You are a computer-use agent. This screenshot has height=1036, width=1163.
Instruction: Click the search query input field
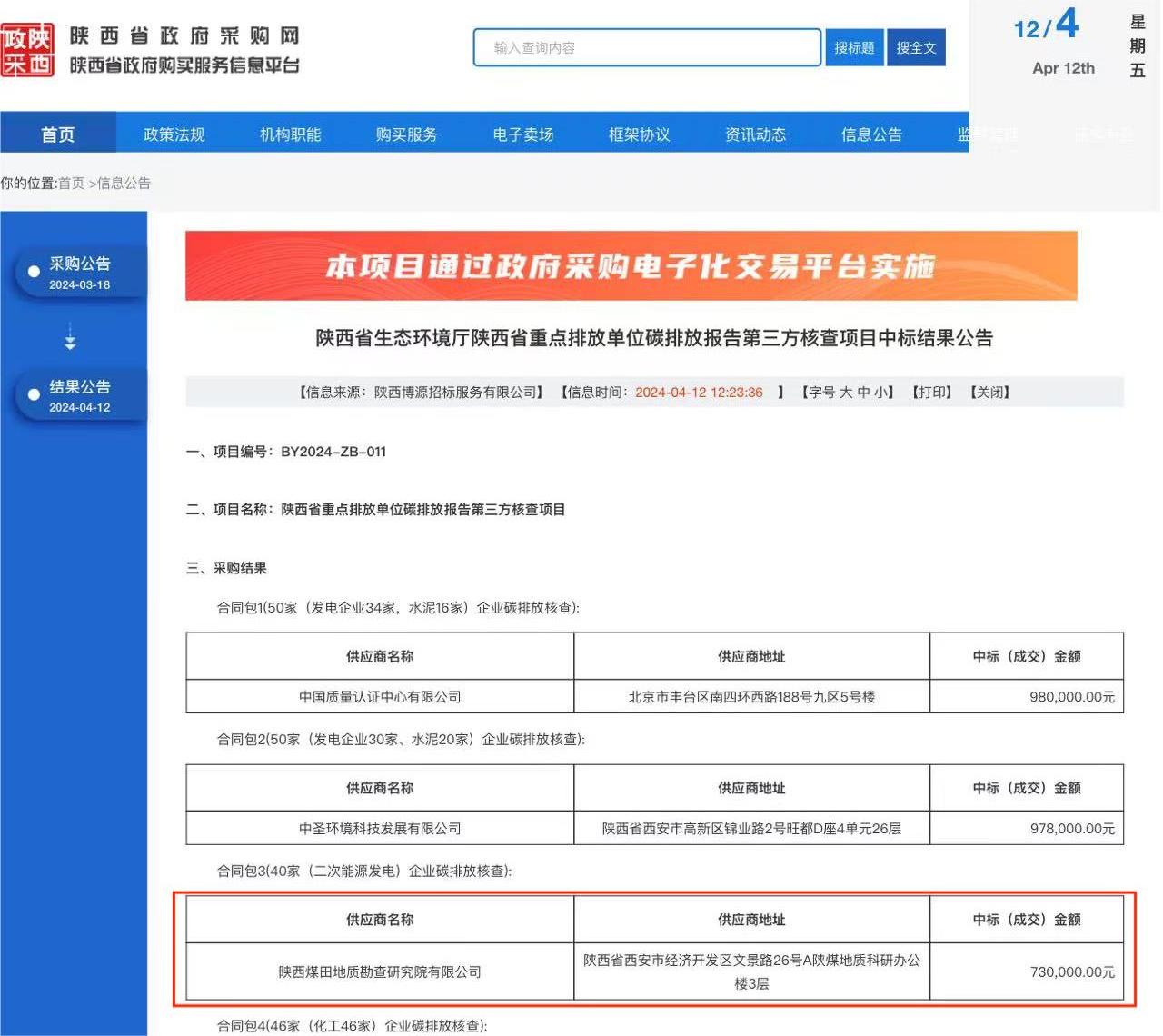(x=647, y=47)
